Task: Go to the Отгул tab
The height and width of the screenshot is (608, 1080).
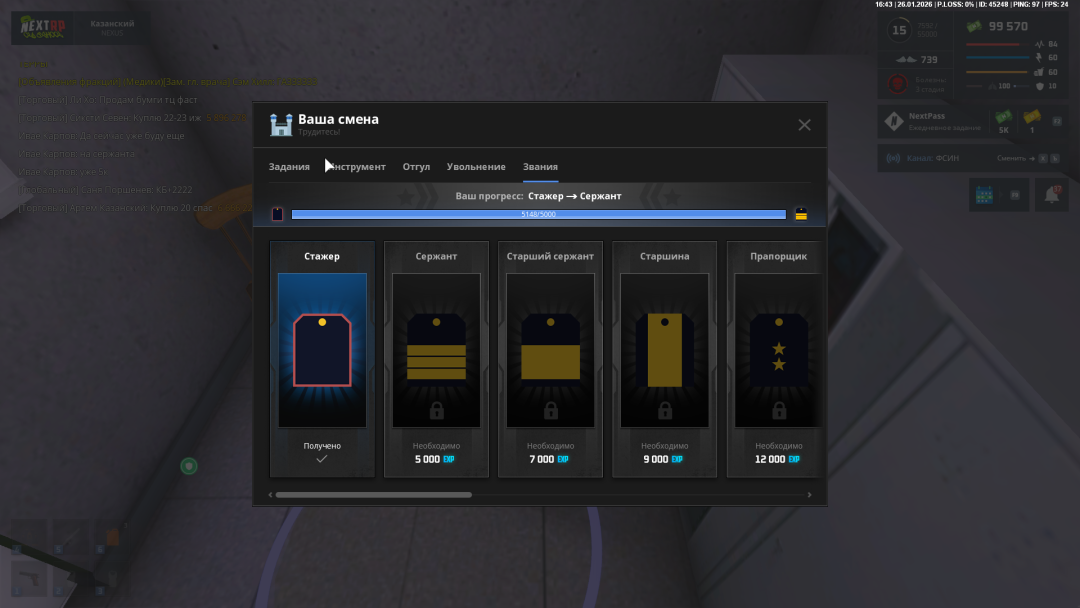Action: (416, 167)
